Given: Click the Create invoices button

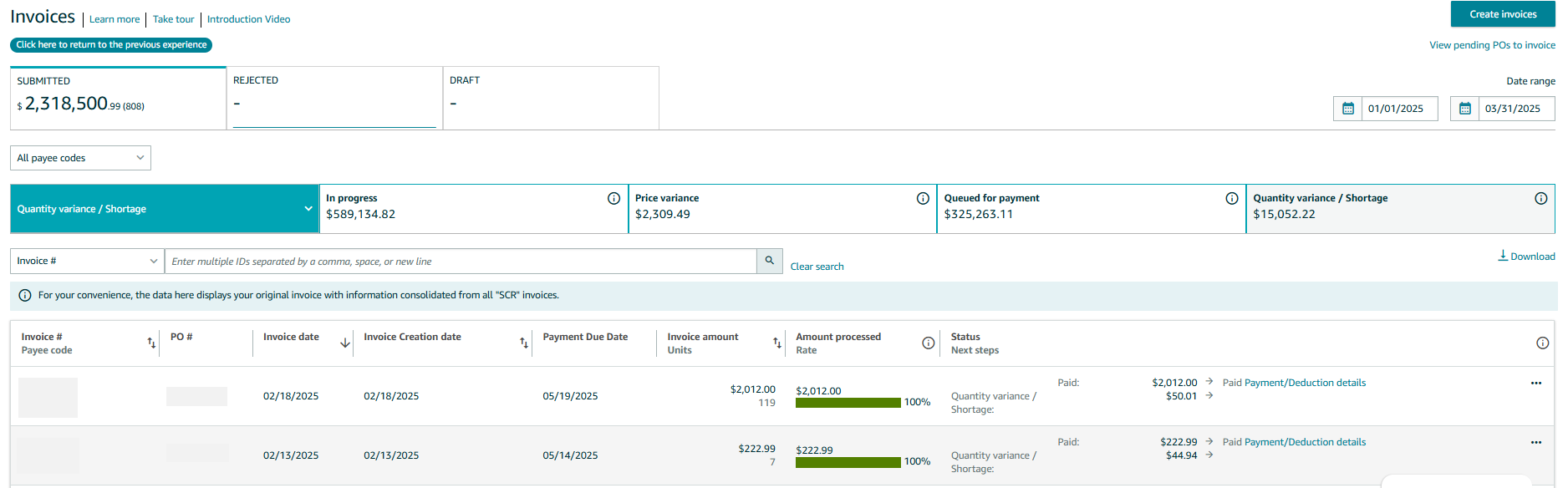Looking at the screenshot, I should click(1503, 14).
